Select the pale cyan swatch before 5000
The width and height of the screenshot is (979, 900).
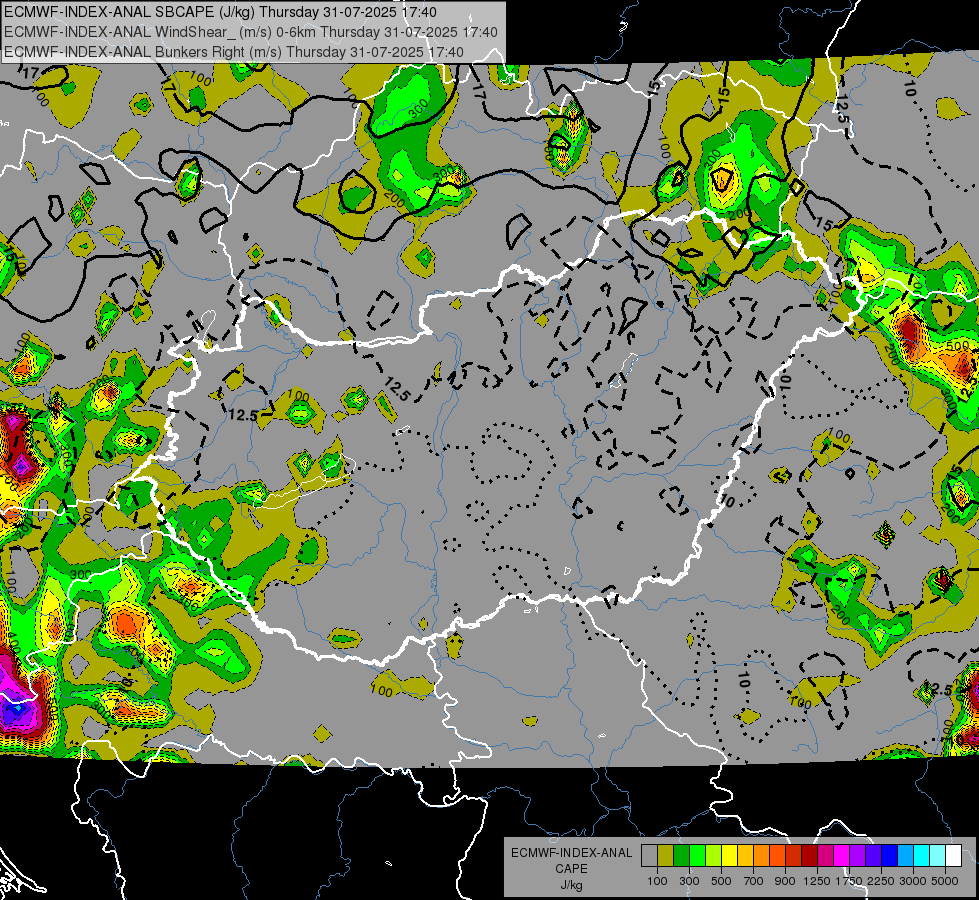[x=938, y=856]
